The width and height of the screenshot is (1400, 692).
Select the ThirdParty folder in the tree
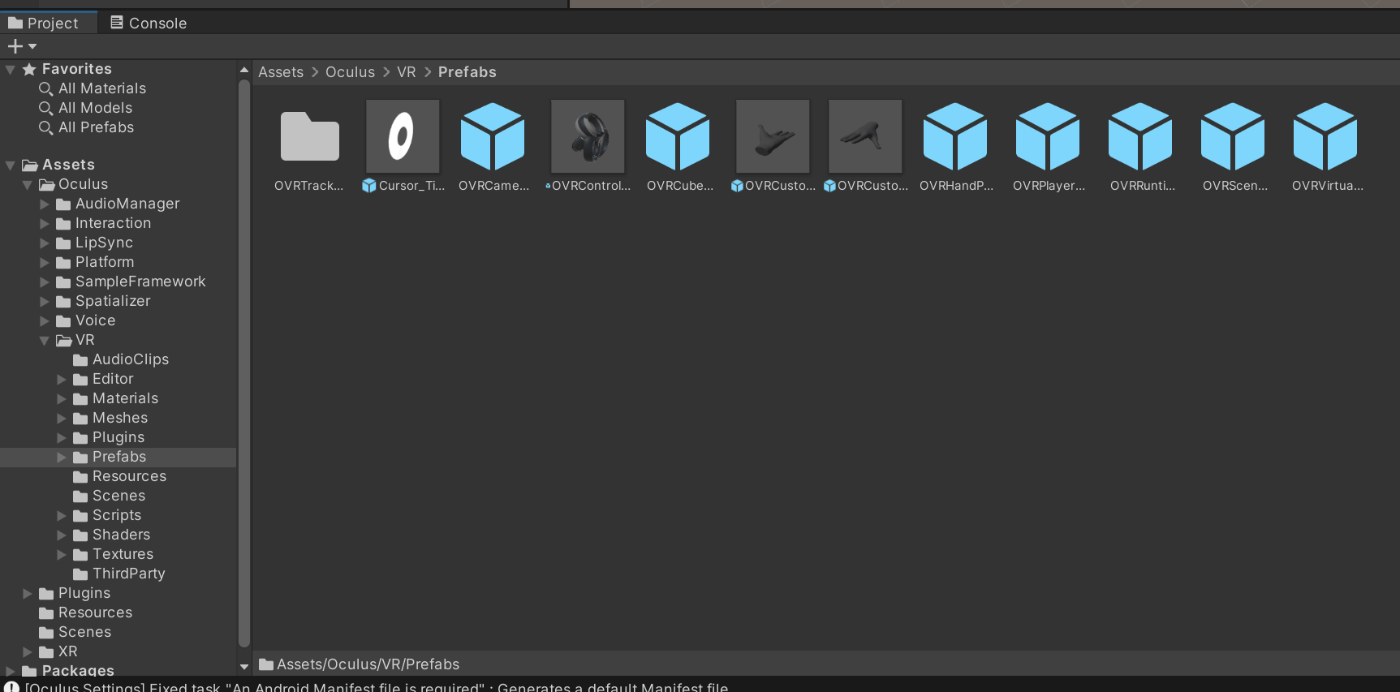[x=118, y=574]
